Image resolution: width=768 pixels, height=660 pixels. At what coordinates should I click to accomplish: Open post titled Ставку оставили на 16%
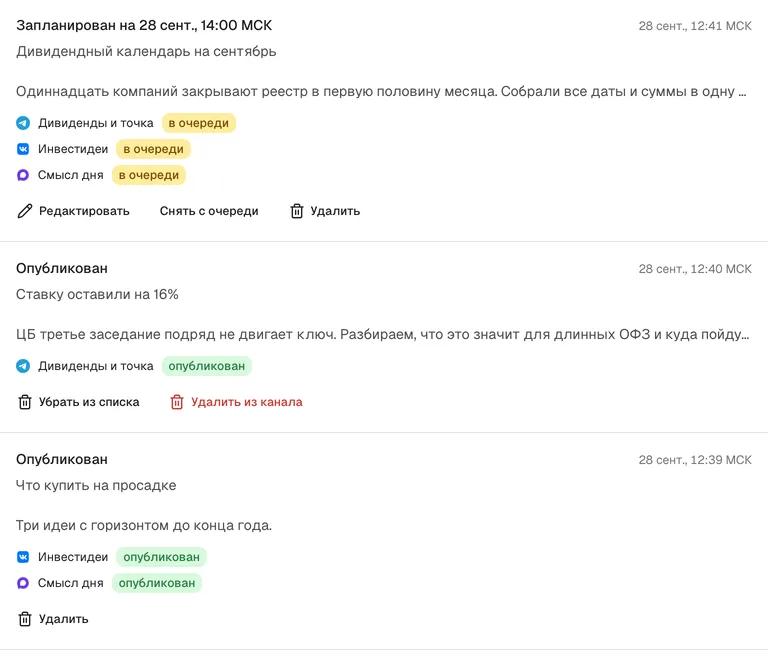(x=97, y=294)
